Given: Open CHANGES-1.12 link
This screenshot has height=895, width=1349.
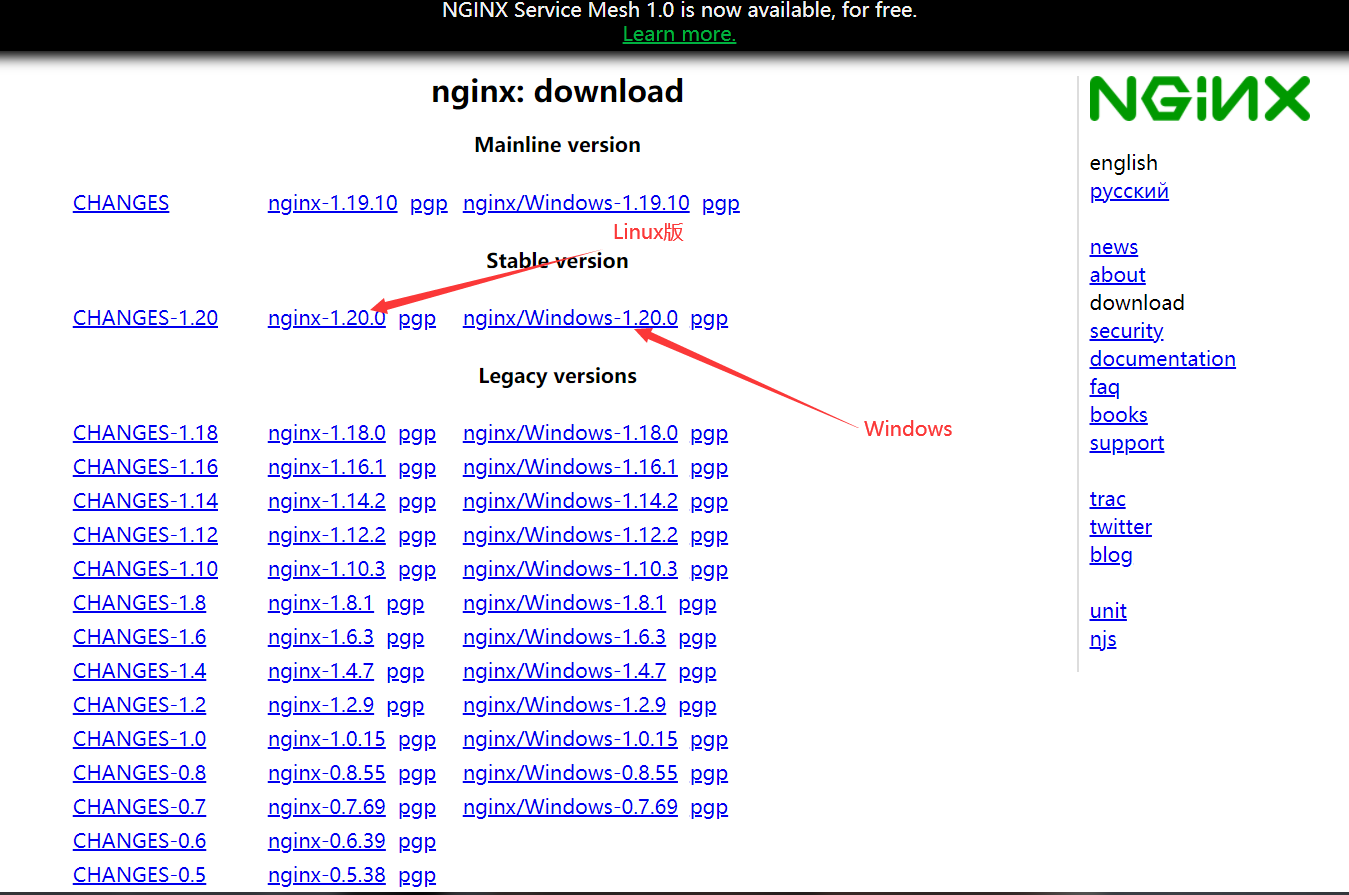Looking at the screenshot, I should click(x=145, y=535).
